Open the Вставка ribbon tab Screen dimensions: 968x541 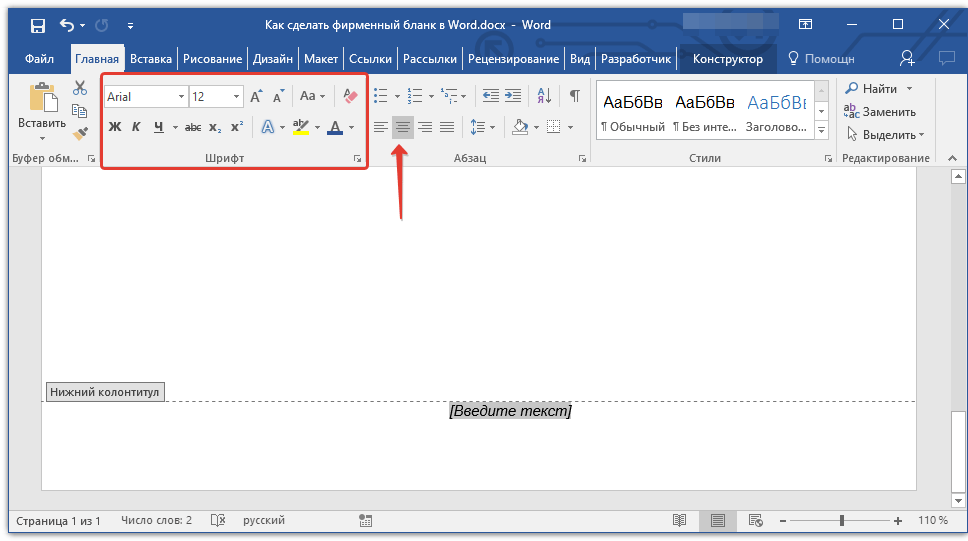coord(151,59)
